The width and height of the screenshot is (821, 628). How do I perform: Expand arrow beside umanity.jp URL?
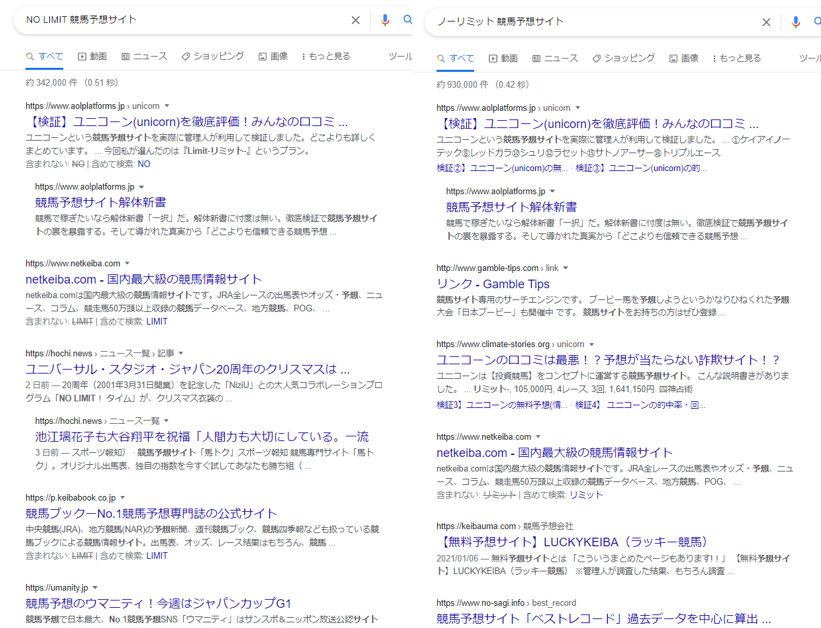[95, 588]
